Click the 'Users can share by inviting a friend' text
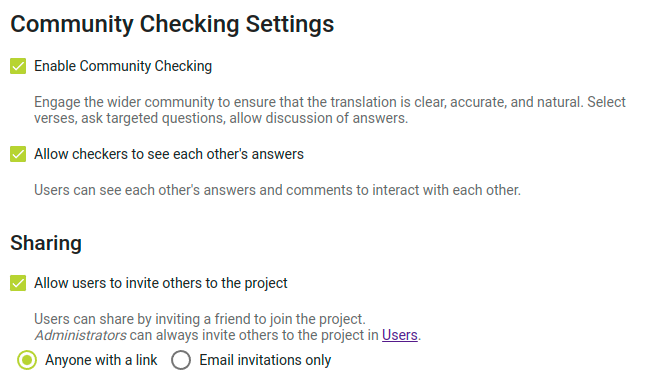The image size is (653, 387). [x=200, y=319]
